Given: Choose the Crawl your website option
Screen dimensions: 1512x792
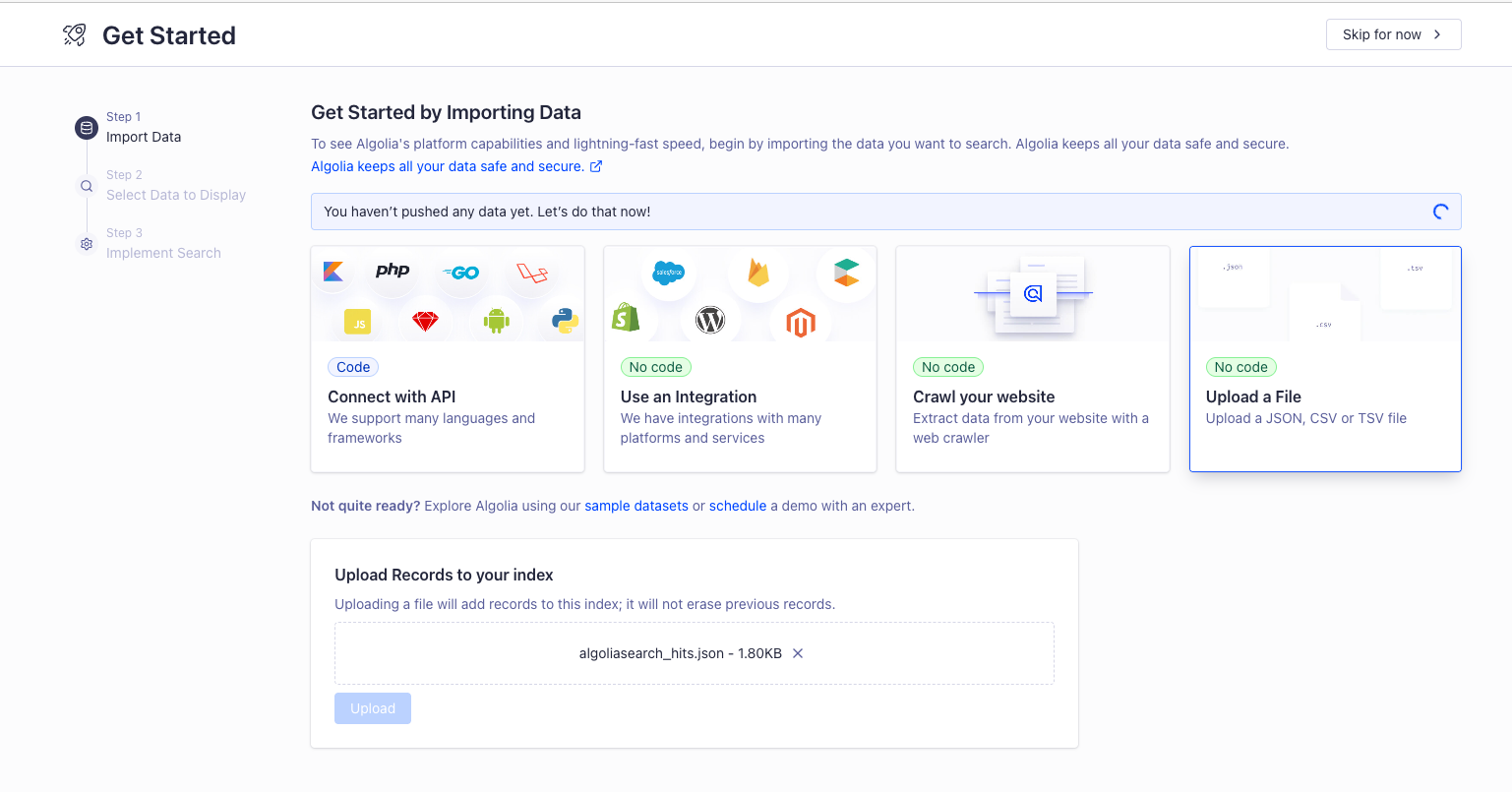Looking at the screenshot, I should (1033, 359).
